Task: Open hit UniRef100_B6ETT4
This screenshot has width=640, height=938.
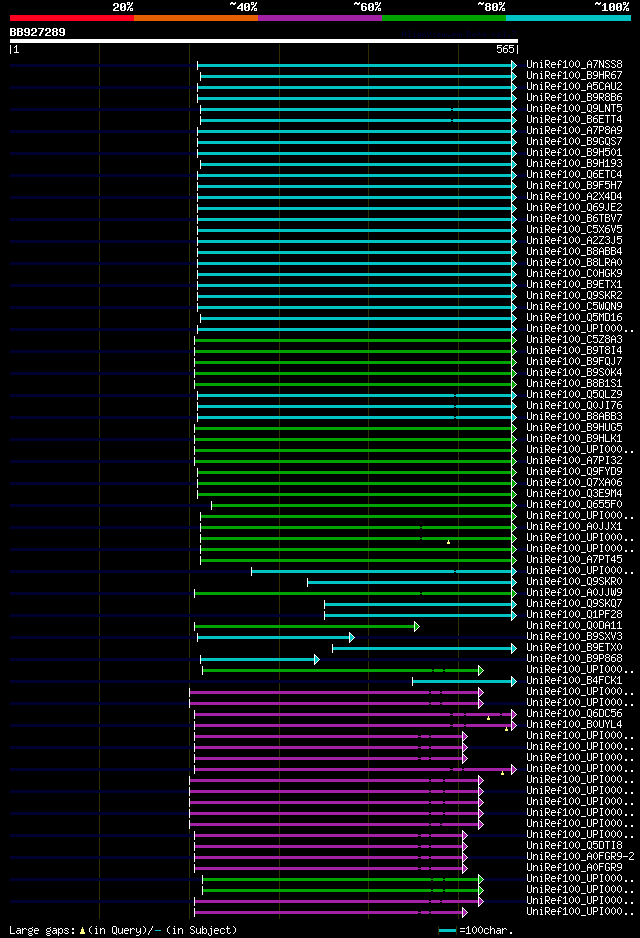Action: click(x=574, y=120)
